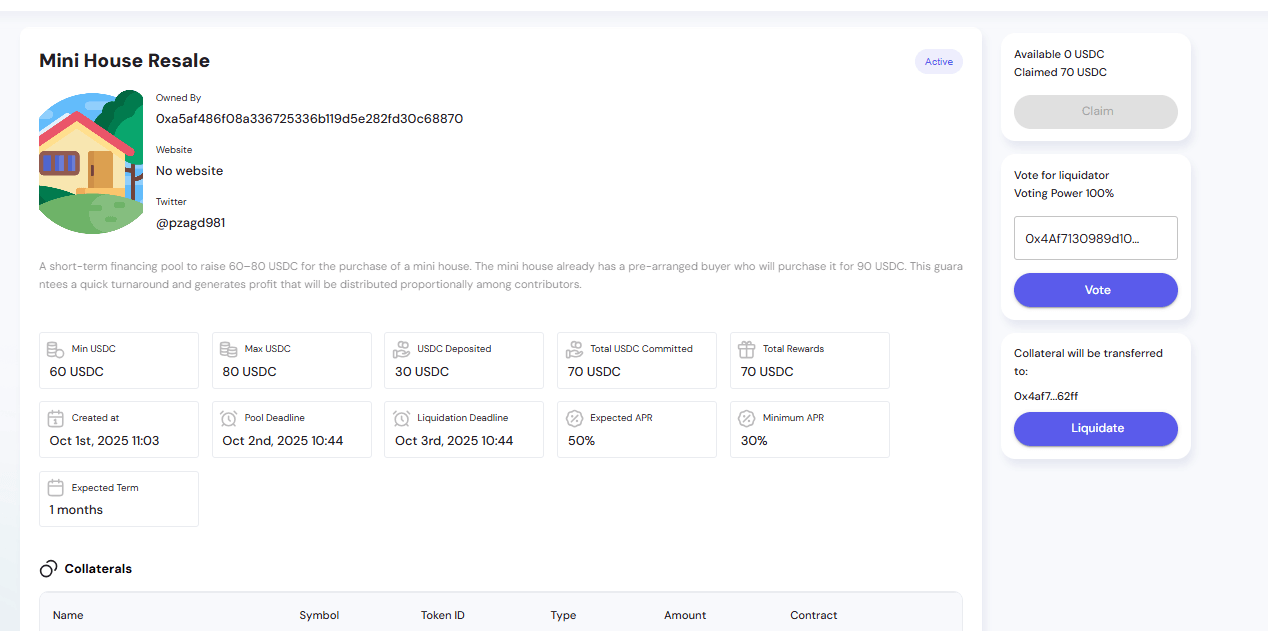The width and height of the screenshot is (1268, 631).
Task: Click the coins icon beside Min USDC
Action: pyautogui.click(x=56, y=349)
